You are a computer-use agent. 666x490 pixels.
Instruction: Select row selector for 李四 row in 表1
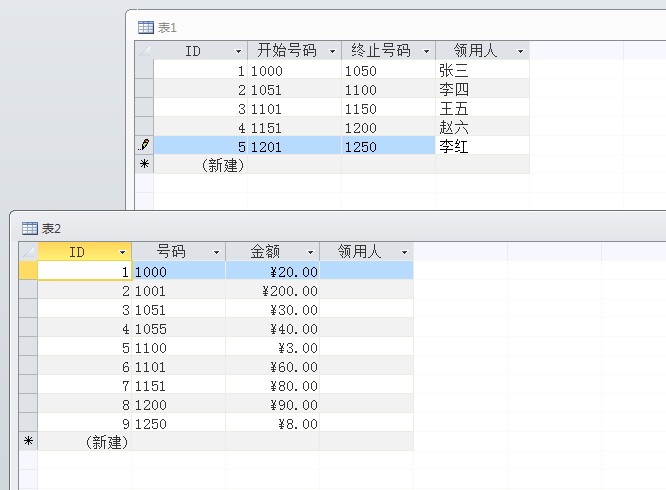[x=144, y=88]
